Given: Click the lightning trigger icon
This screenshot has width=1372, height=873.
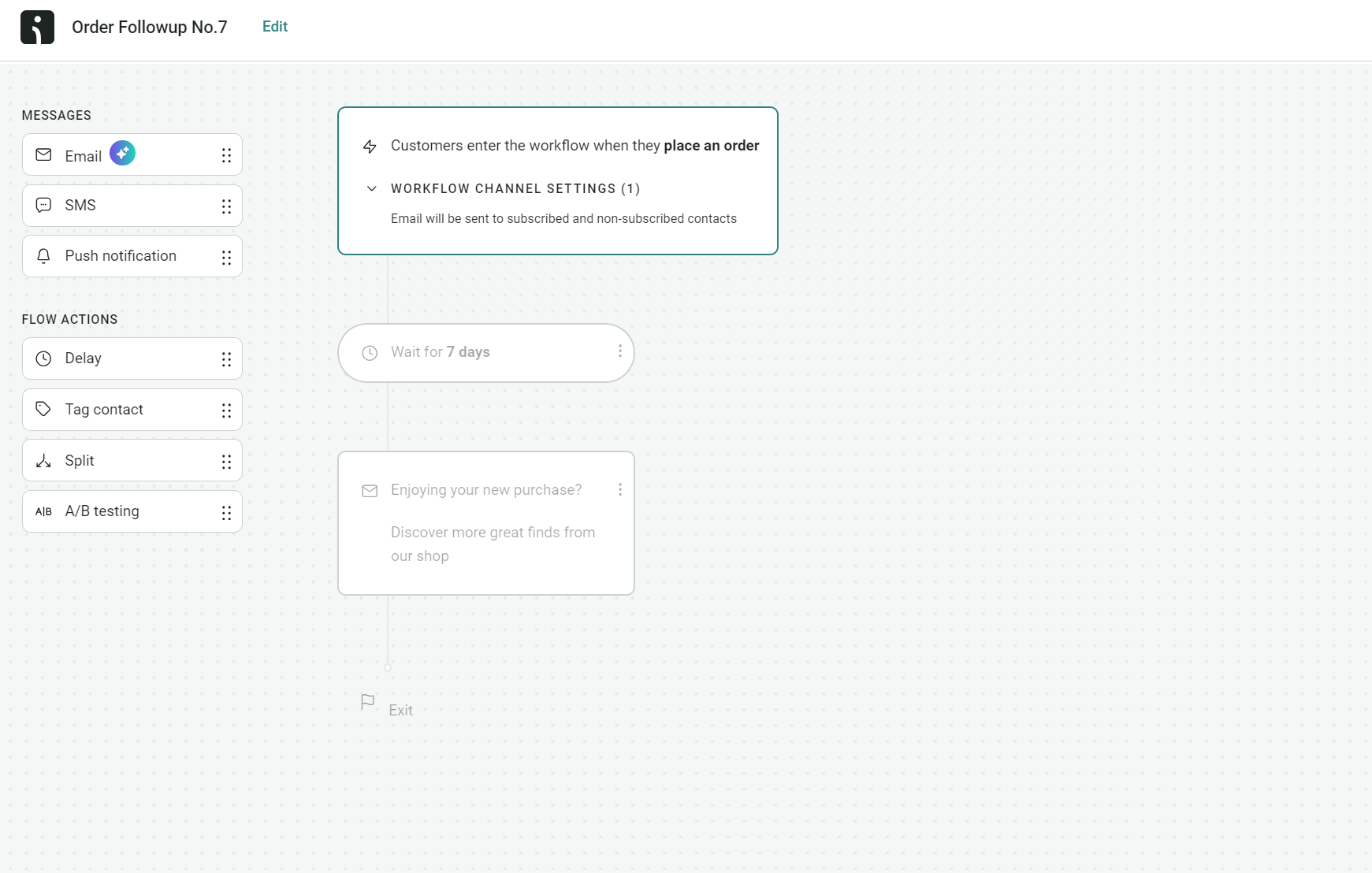Looking at the screenshot, I should [370, 146].
